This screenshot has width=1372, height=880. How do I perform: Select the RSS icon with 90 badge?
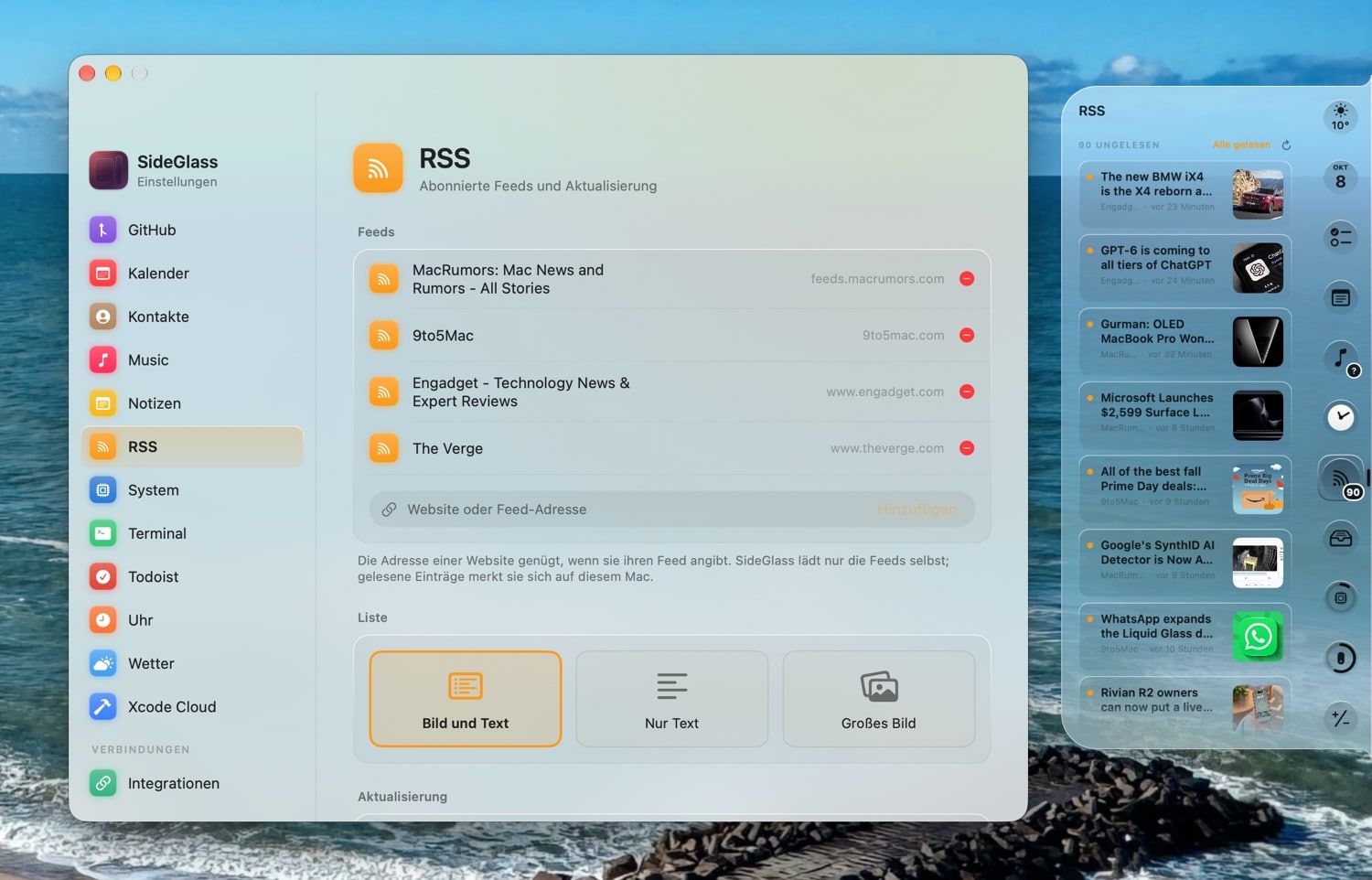tap(1341, 478)
